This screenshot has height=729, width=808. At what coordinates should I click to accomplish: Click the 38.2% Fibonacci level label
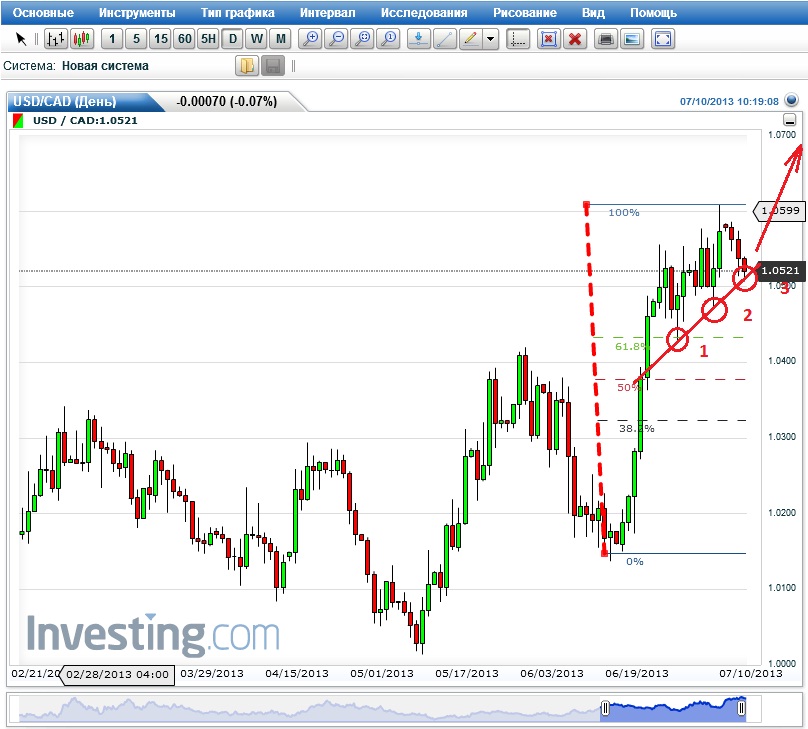tap(636, 429)
